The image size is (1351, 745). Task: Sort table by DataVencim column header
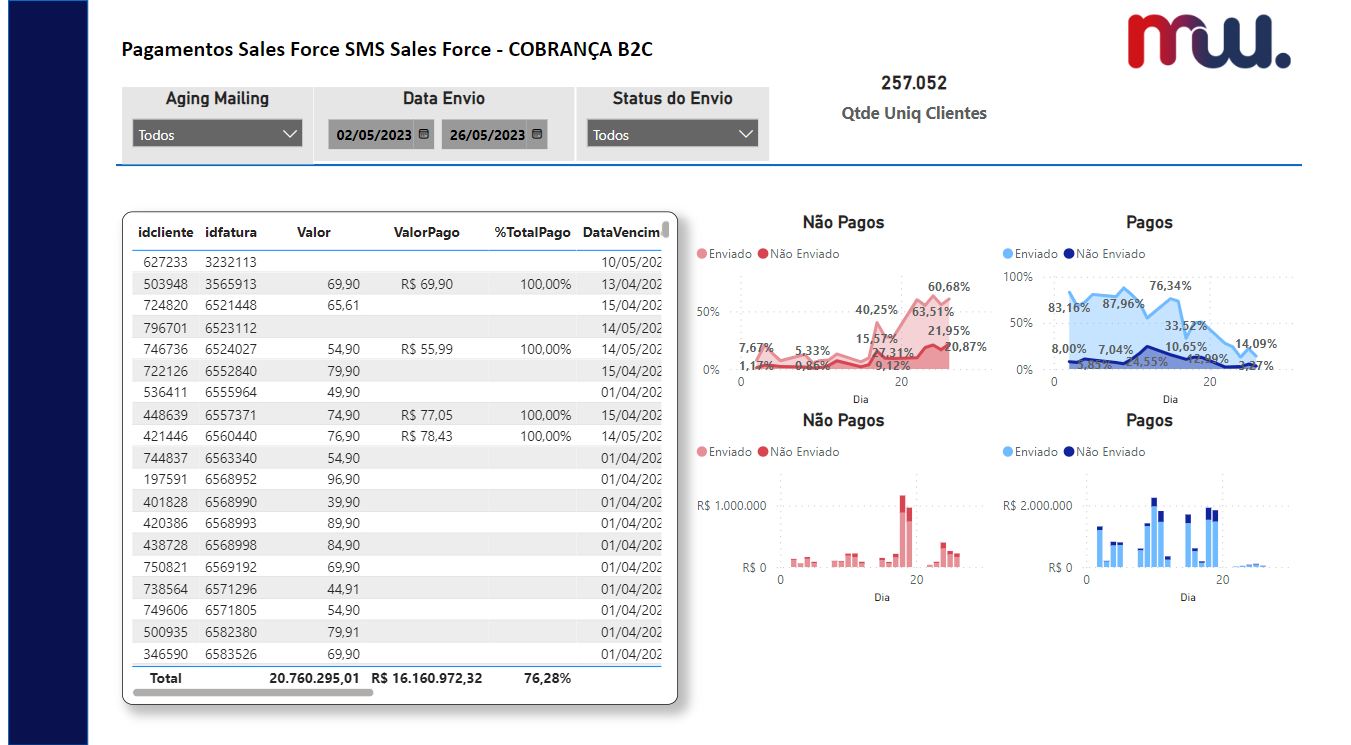pyautogui.click(x=622, y=232)
